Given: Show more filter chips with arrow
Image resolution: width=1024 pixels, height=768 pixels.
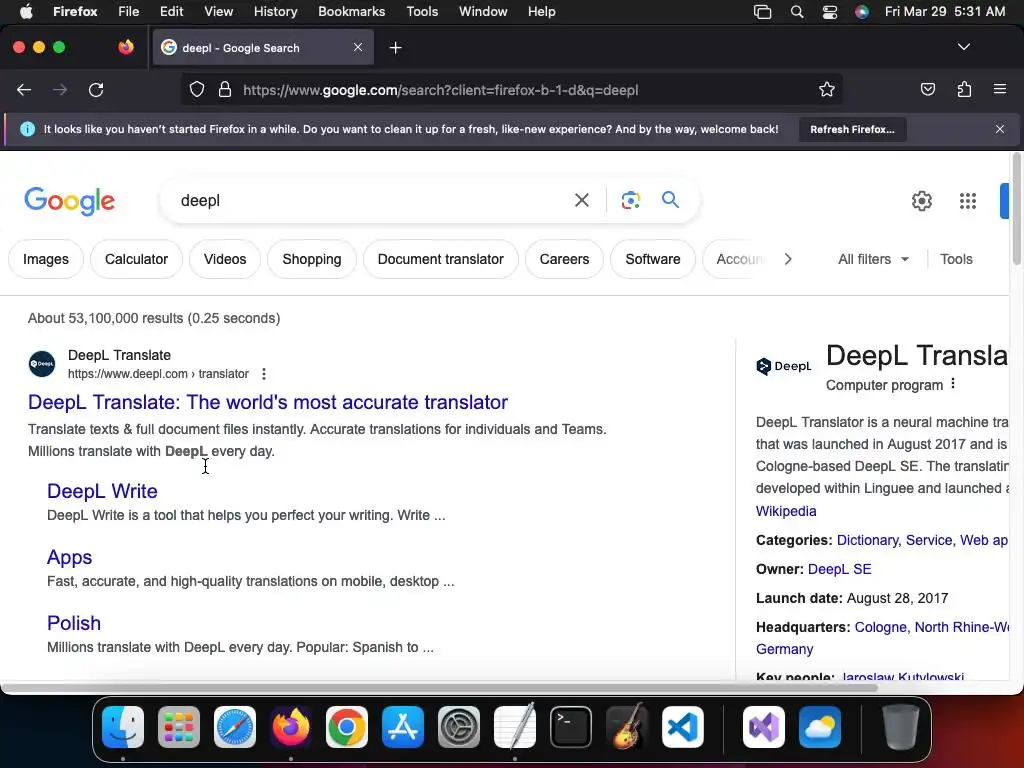Looking at the screenshot, I should [788, 259].
